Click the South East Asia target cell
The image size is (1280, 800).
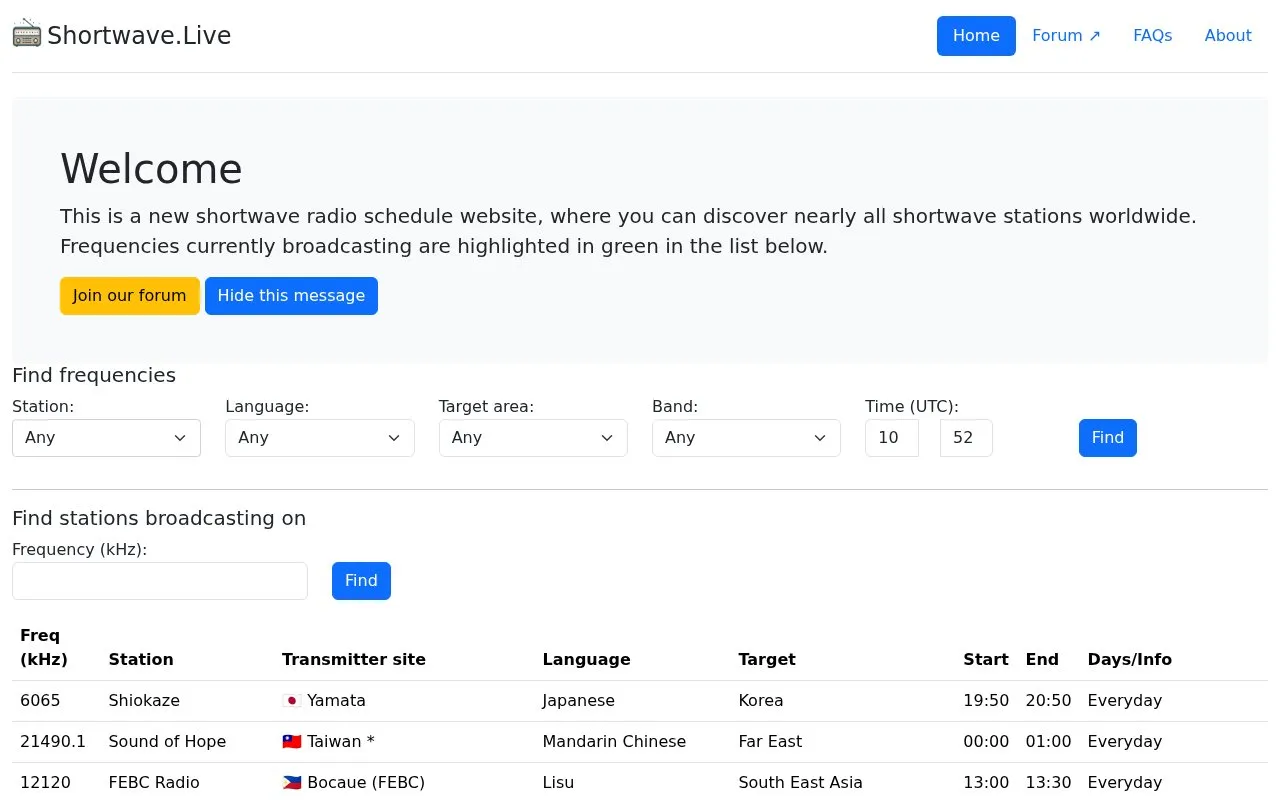(x=800, y=783)
